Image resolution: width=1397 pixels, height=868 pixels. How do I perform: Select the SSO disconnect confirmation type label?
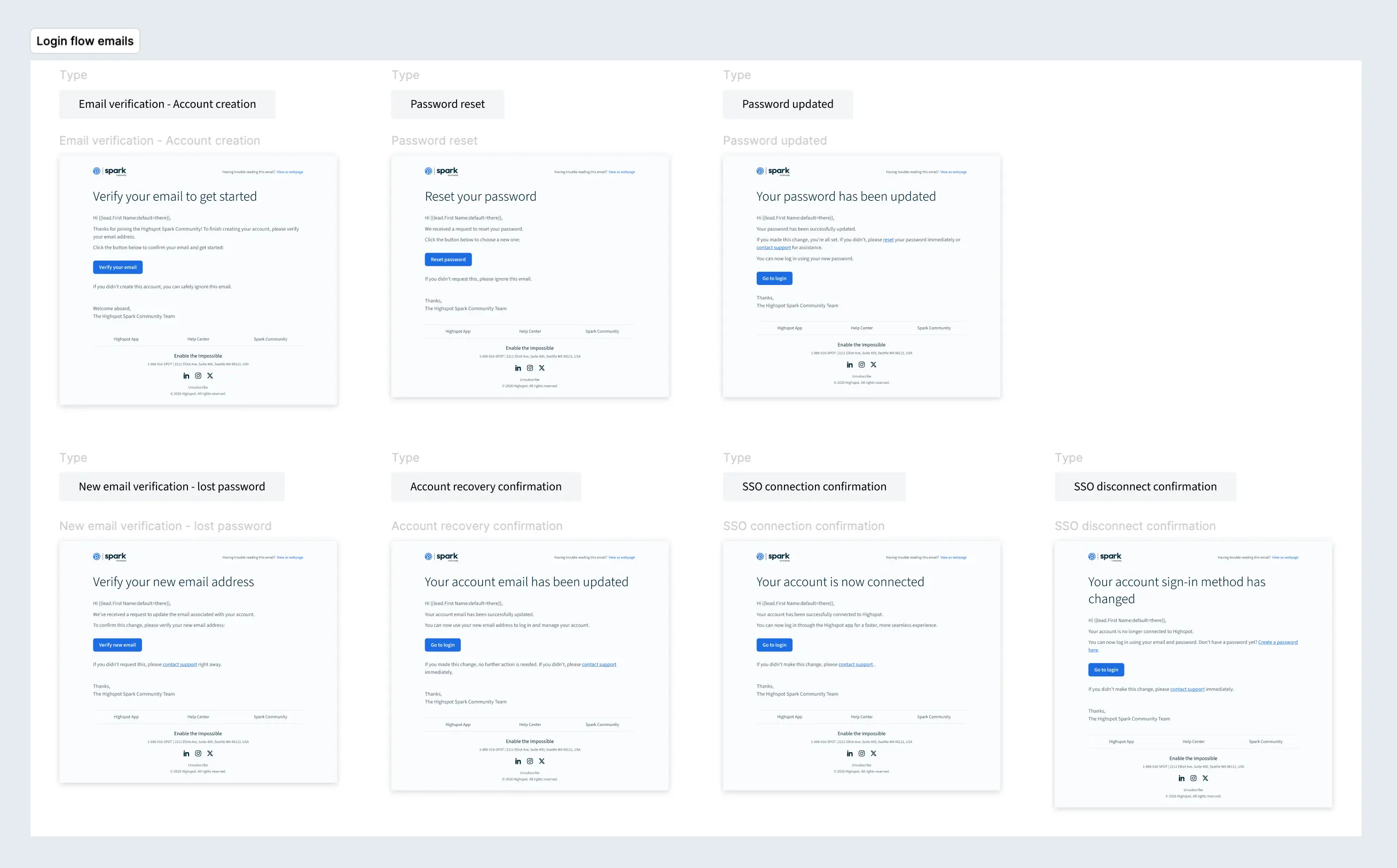tap(1145, 486)
